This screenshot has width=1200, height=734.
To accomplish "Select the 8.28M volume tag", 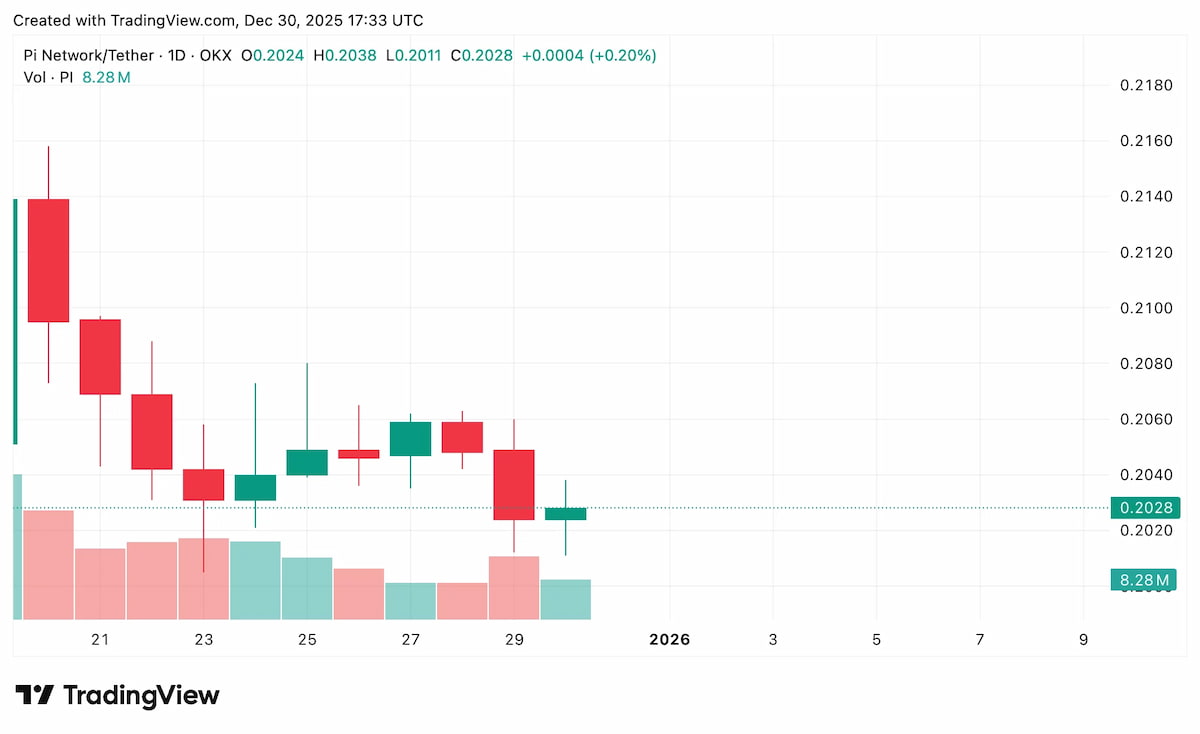I will 1144,580.
